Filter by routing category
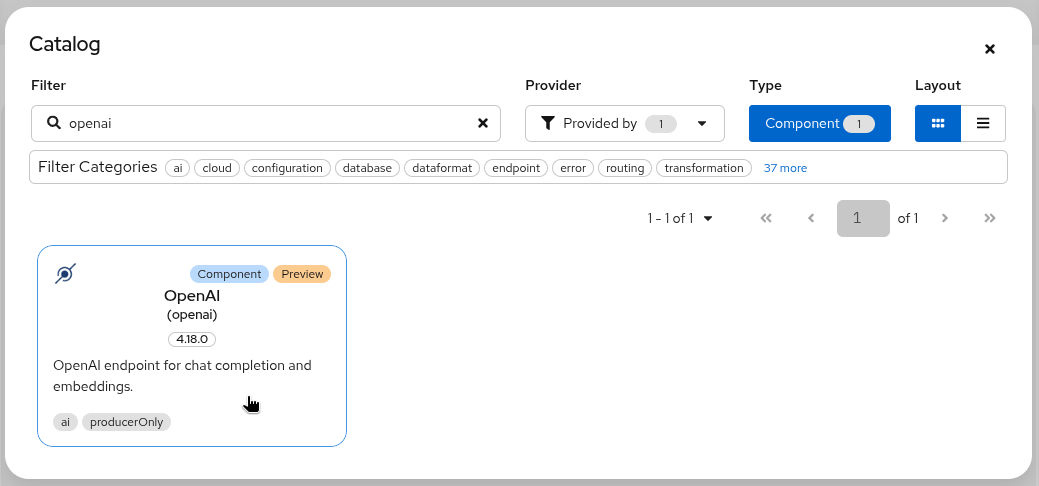Screen dimensions: 1039x486 626,168
